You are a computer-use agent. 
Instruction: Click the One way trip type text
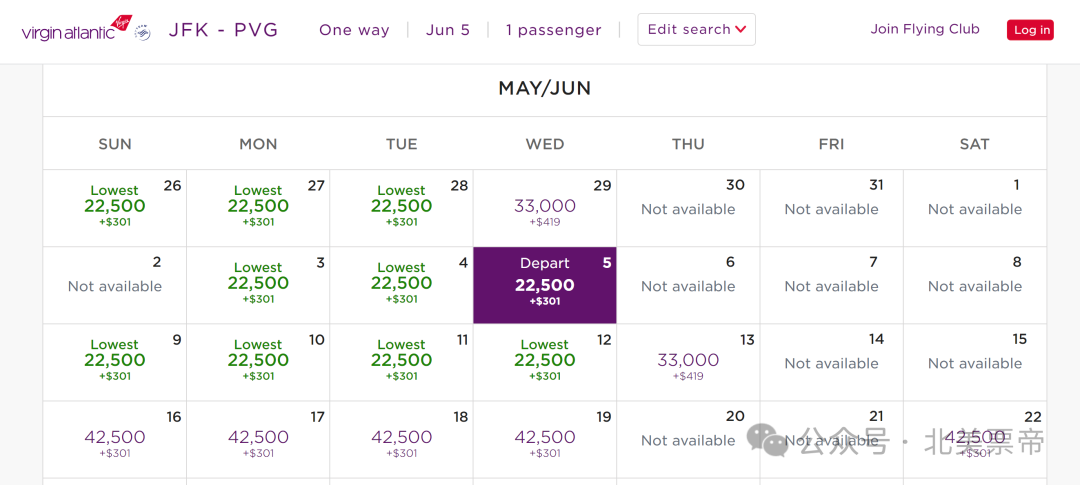354,30
